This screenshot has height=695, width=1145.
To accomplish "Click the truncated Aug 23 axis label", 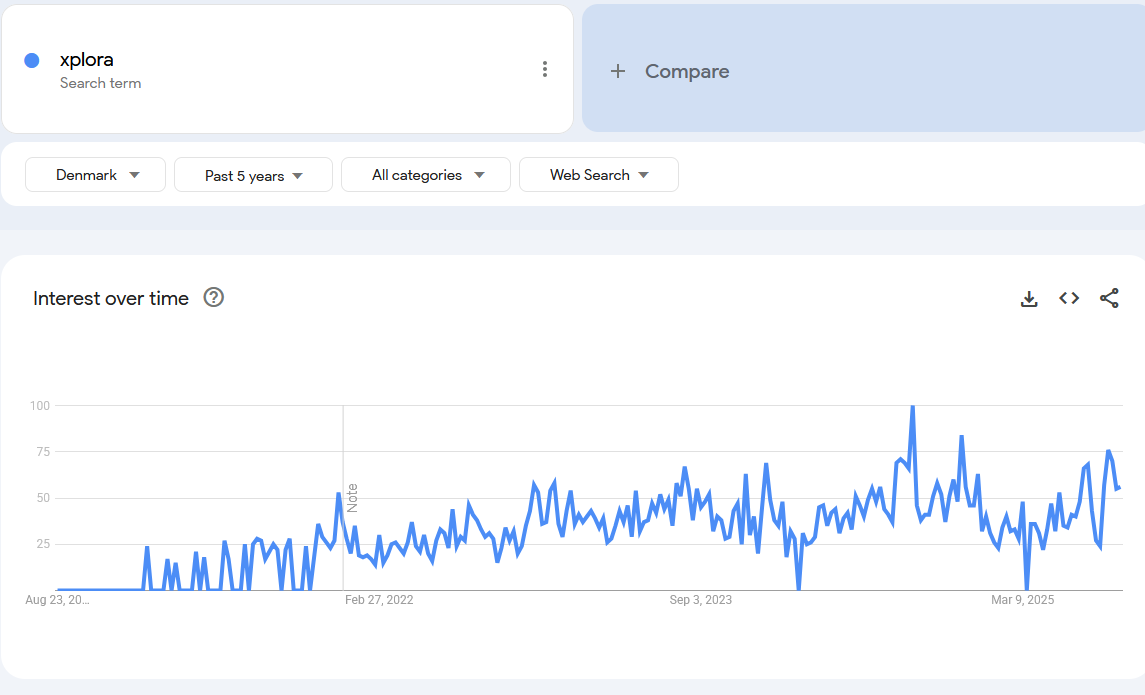I will tap(57, 600).
